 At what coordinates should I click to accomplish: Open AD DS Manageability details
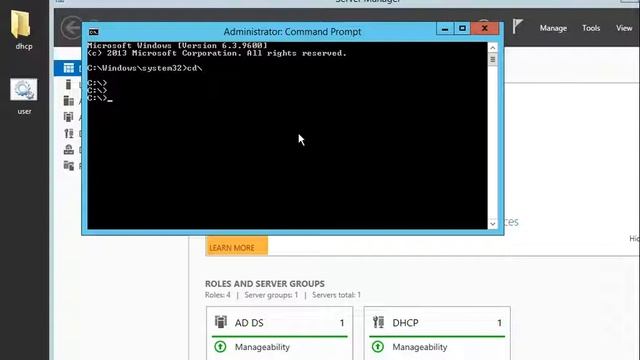[262, 347]
